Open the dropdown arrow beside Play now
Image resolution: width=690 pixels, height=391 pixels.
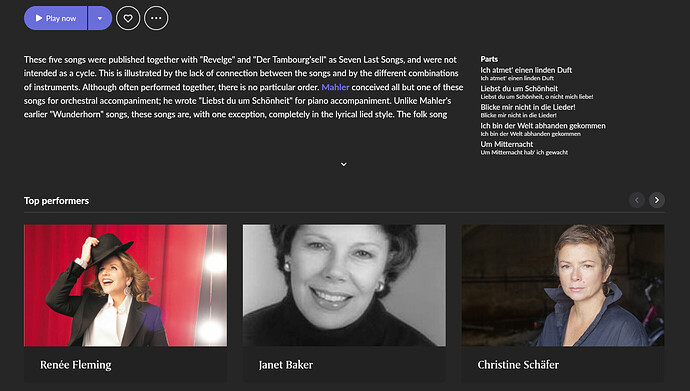click(100, 18)
